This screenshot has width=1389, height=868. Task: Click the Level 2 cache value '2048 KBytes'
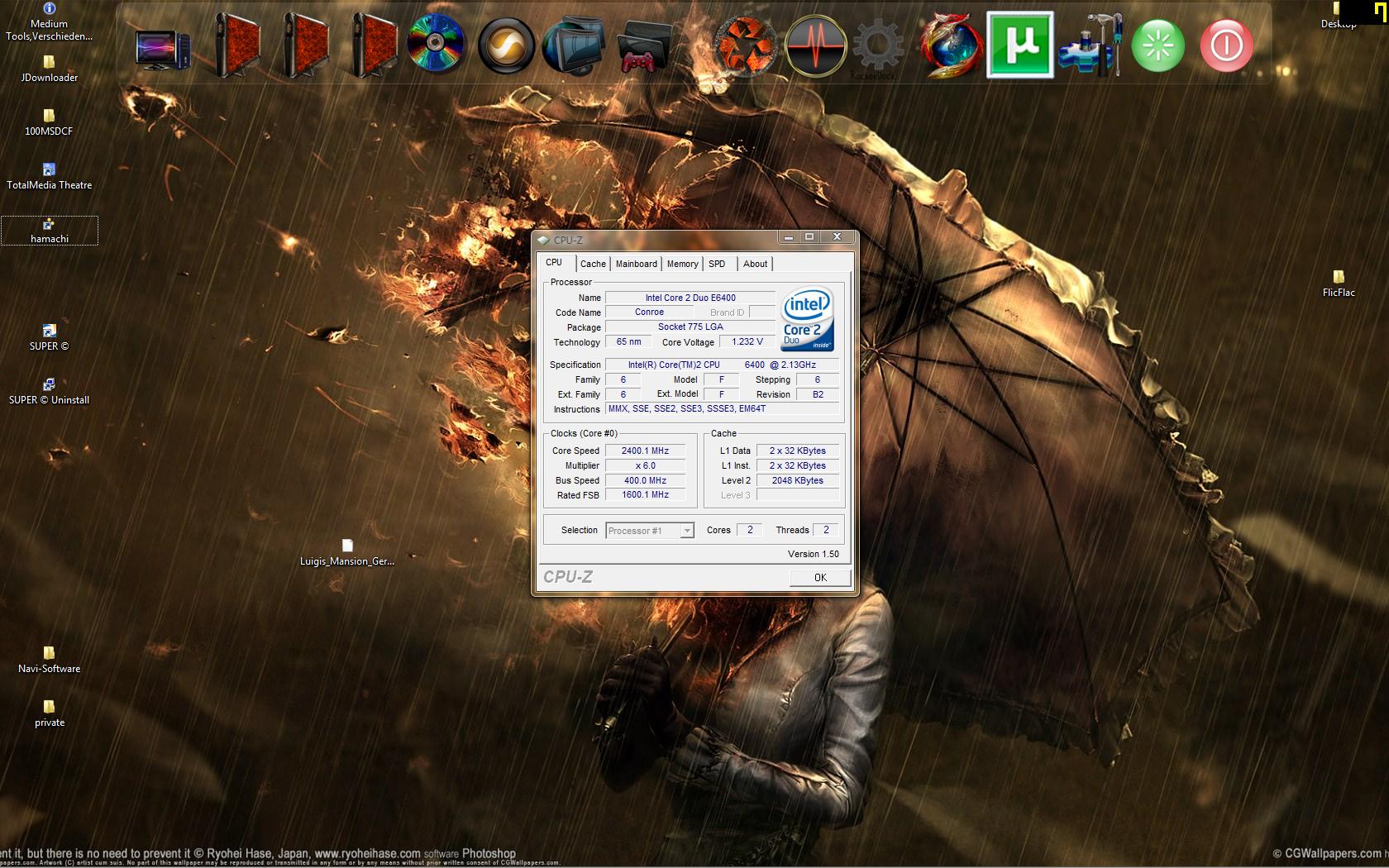pos(797,480)
